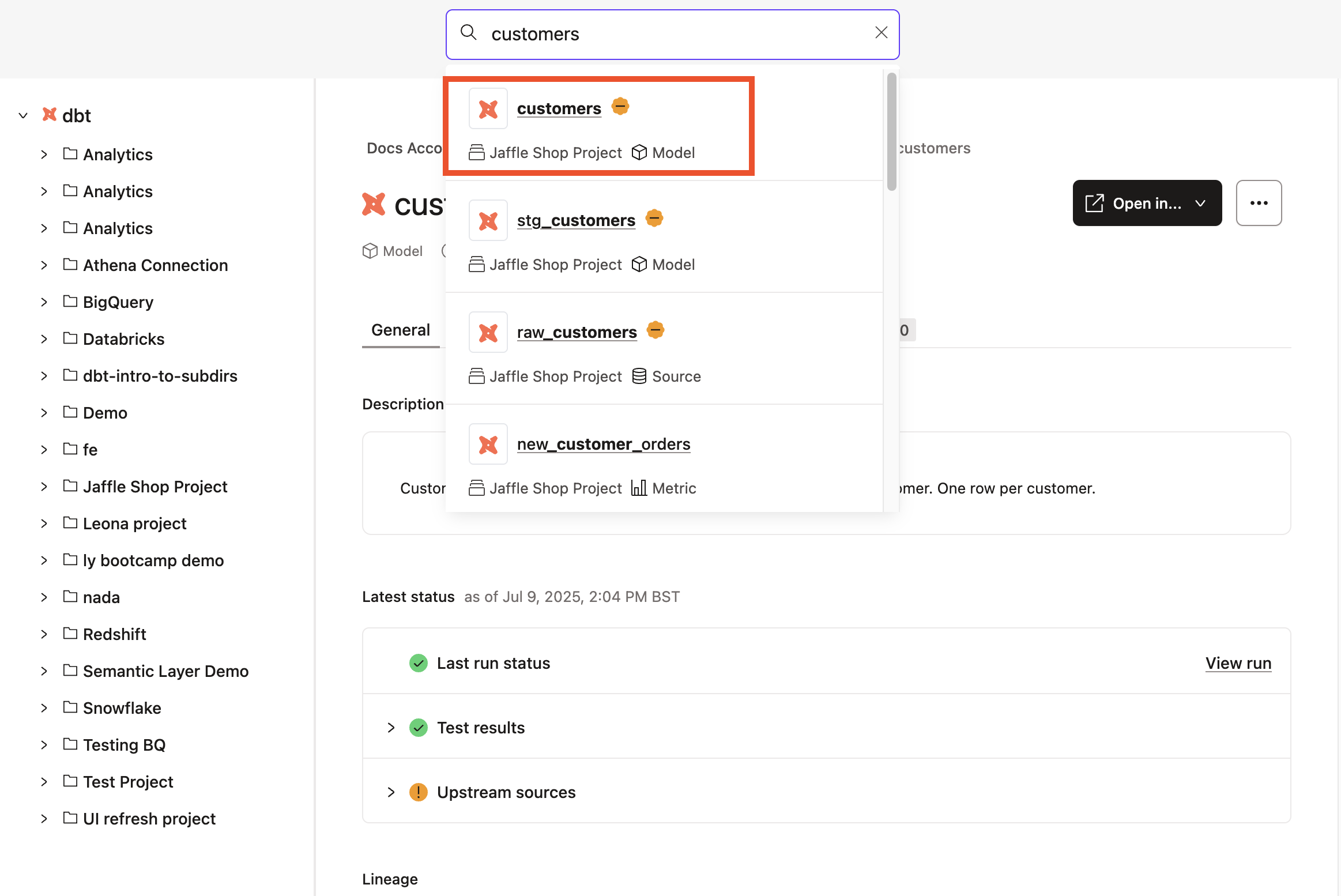Click the Model cube icon under the page title
1341x896 pixels.
pyautogui.click(x=370, y=250)
